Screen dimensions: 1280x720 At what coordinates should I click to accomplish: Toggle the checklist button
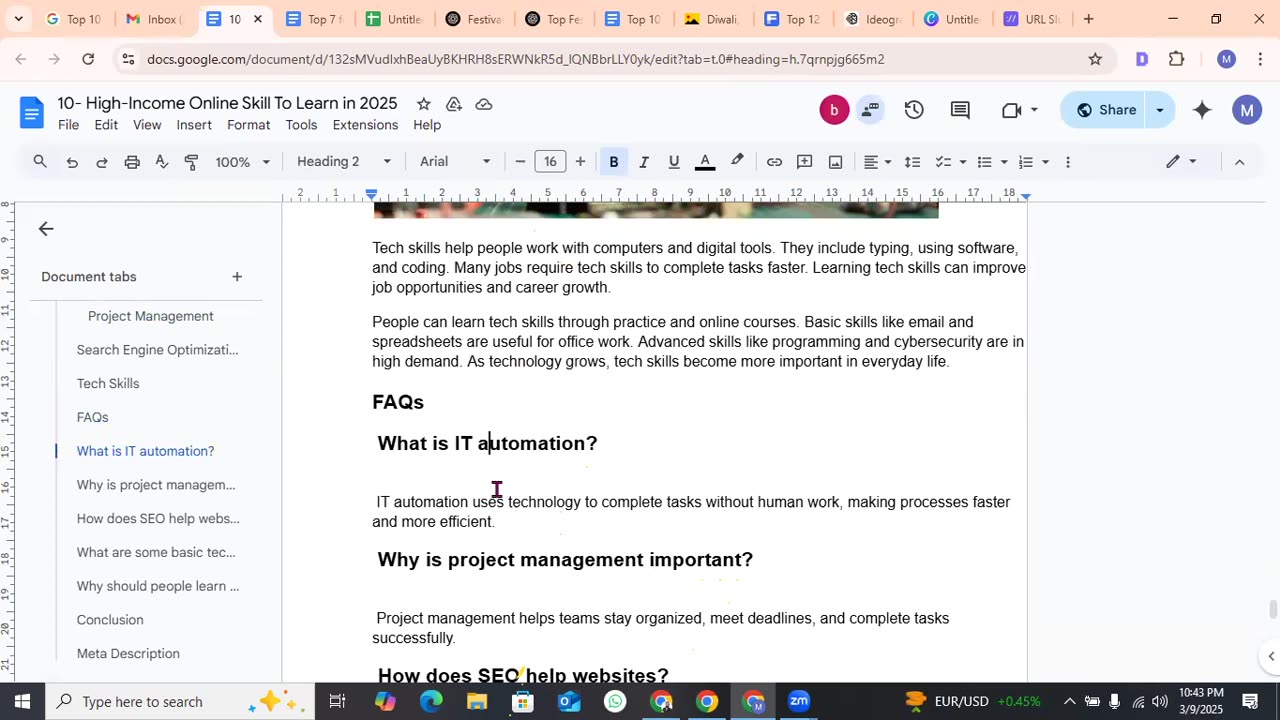pyautogui.click(x=943, y=162)
